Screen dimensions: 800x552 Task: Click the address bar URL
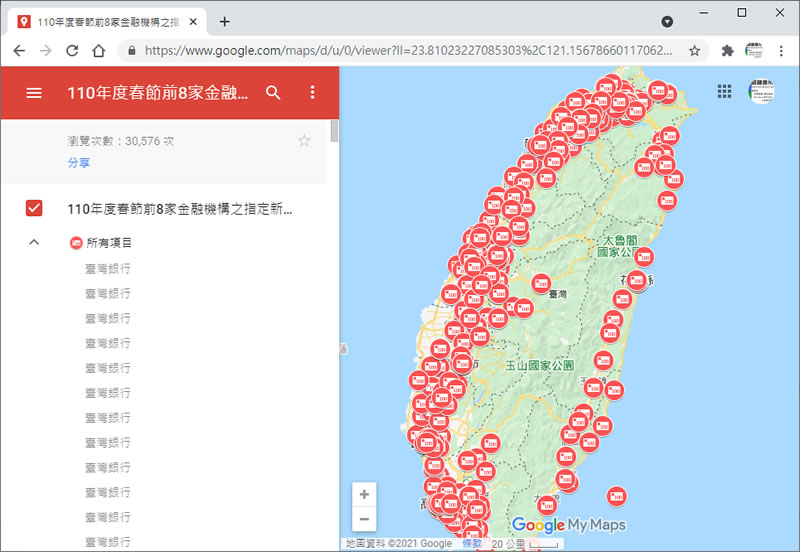pyautogui.click(x=408, y=51)
